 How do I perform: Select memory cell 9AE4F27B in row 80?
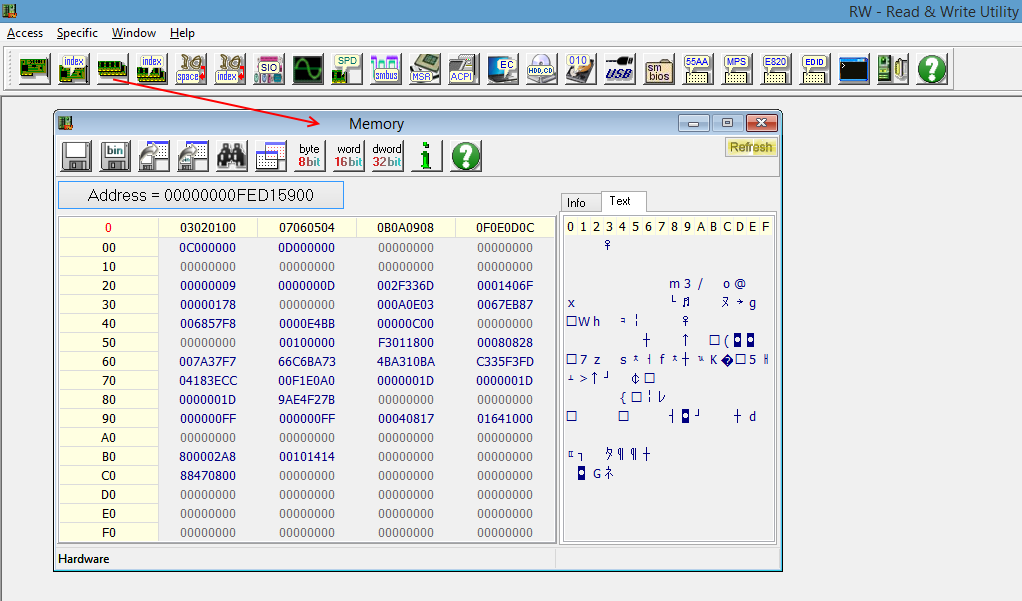pyautogui.click(x=306, y=400)
